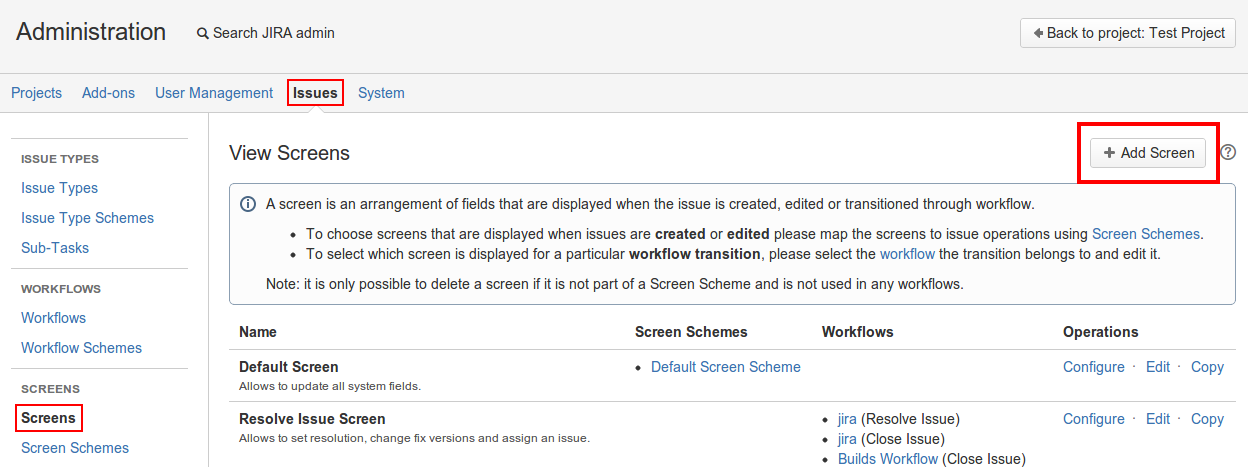Configure the Default Screen

click(x=1093, y=367)
